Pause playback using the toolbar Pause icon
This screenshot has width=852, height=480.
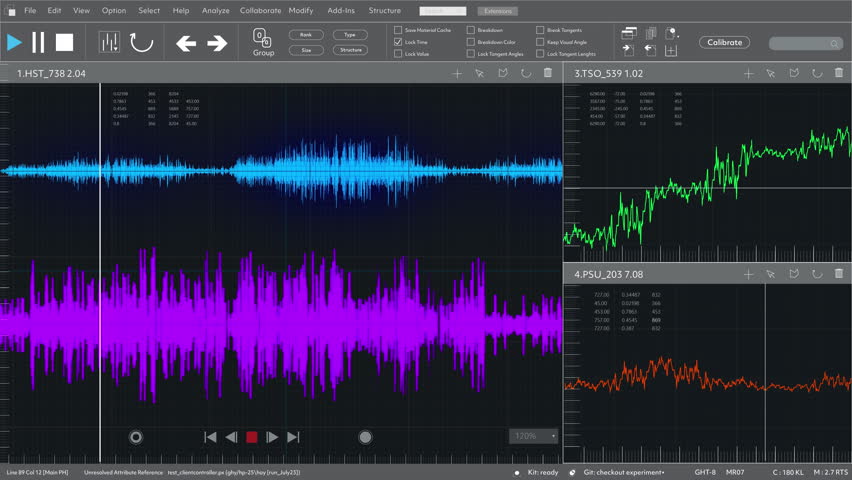pos(38,42)
